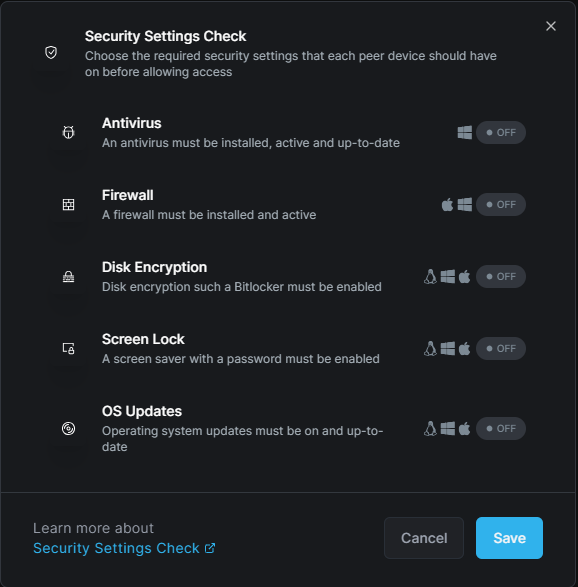Click the Linux penguin icon in Screen Lock row
The image size is (578, 587).
pyautogui.click(x=431, y=349)
